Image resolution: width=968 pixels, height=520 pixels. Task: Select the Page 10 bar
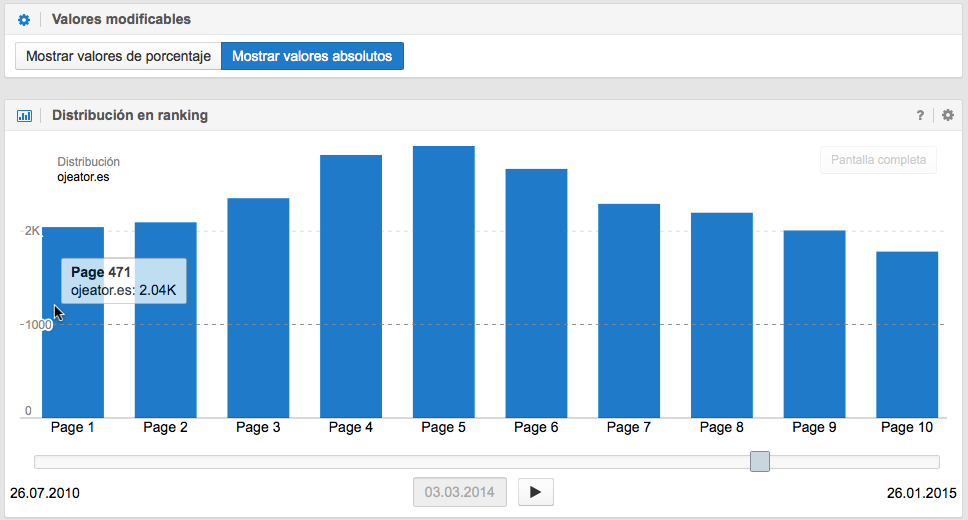[x=907, y=334]
